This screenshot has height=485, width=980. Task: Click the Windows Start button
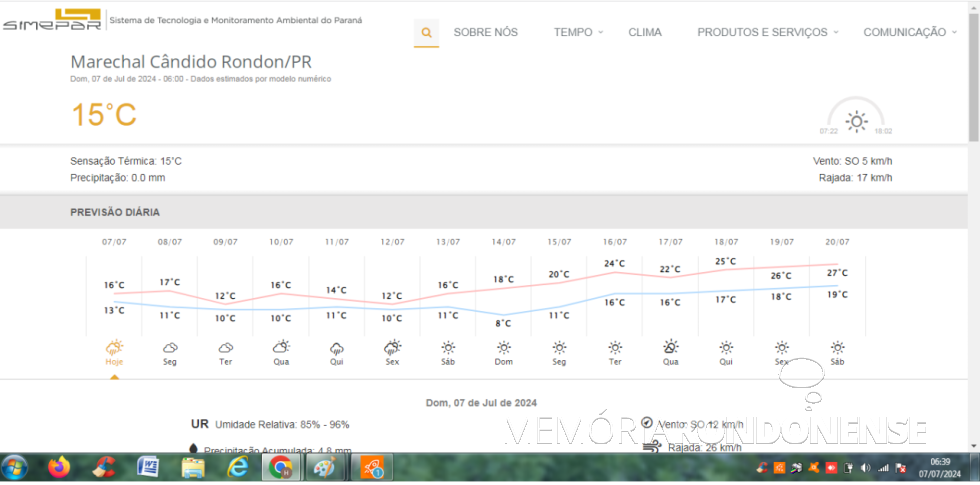coord(15,467)
